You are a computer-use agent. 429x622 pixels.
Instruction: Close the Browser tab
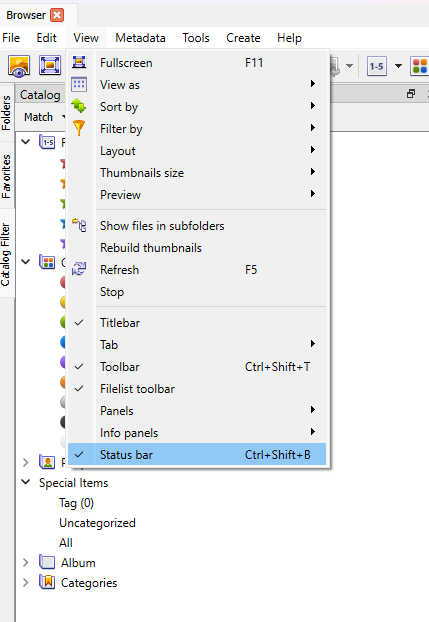[x=57, y=15]
